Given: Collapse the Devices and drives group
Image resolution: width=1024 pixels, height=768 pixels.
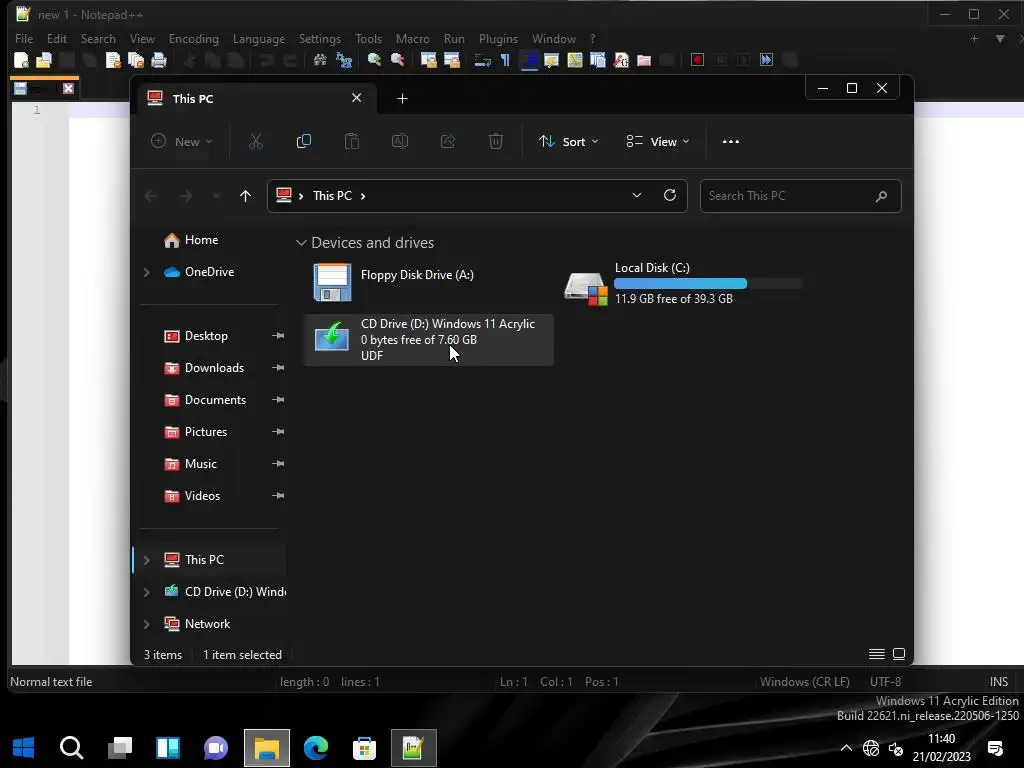Looking at the screenshot, I should pos(301,243).
